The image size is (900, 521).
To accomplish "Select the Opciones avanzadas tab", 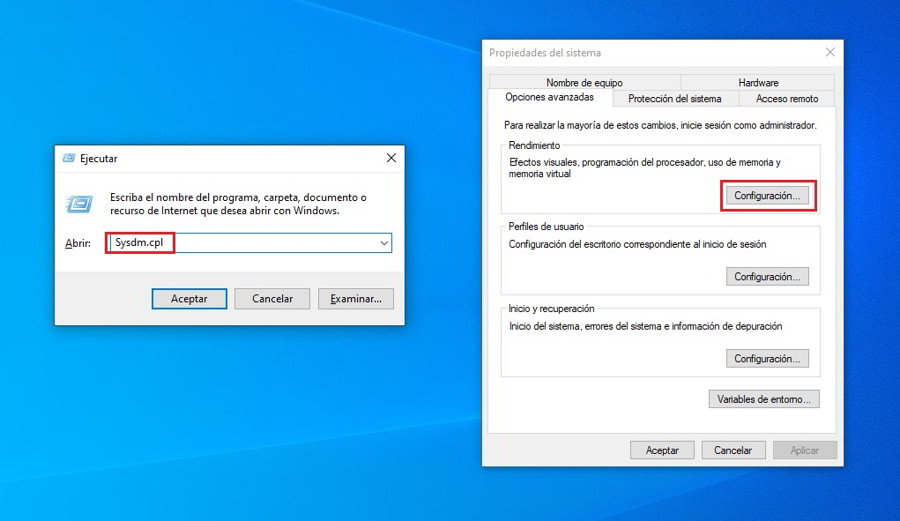I will tap(549, 98).
